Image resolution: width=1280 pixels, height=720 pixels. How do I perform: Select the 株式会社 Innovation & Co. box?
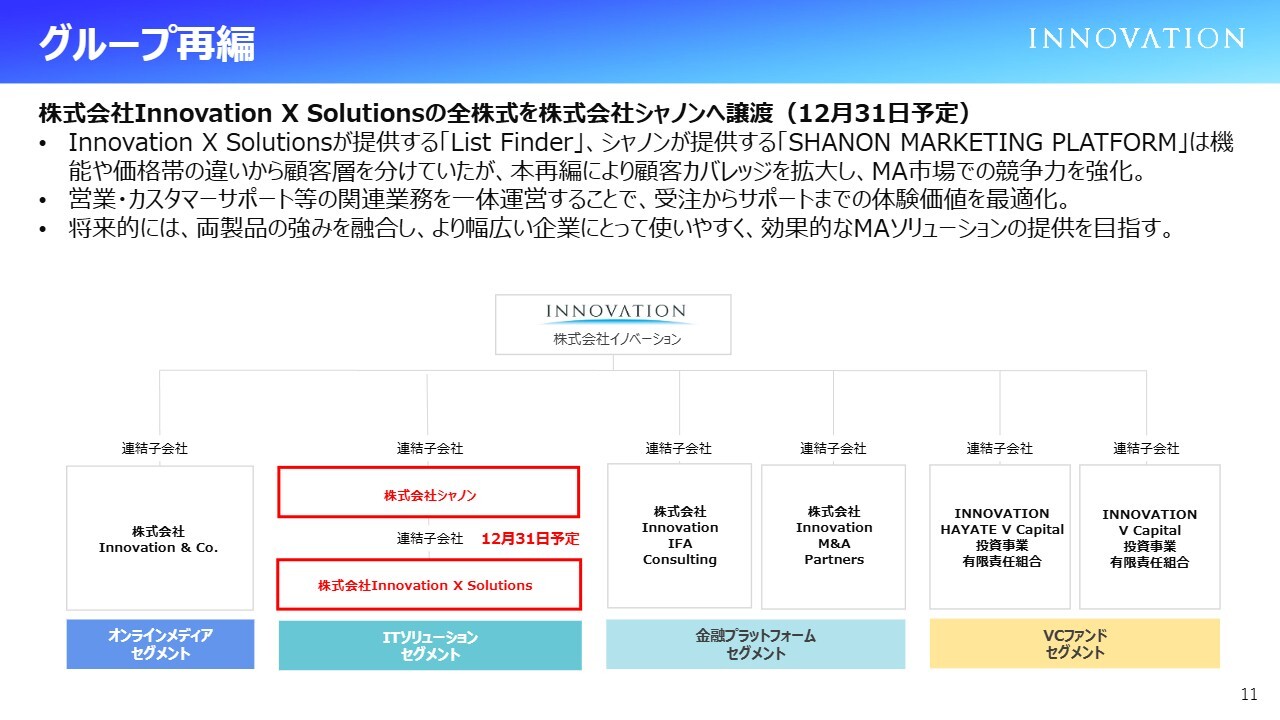pyautogui.click(x=158, y=538)
